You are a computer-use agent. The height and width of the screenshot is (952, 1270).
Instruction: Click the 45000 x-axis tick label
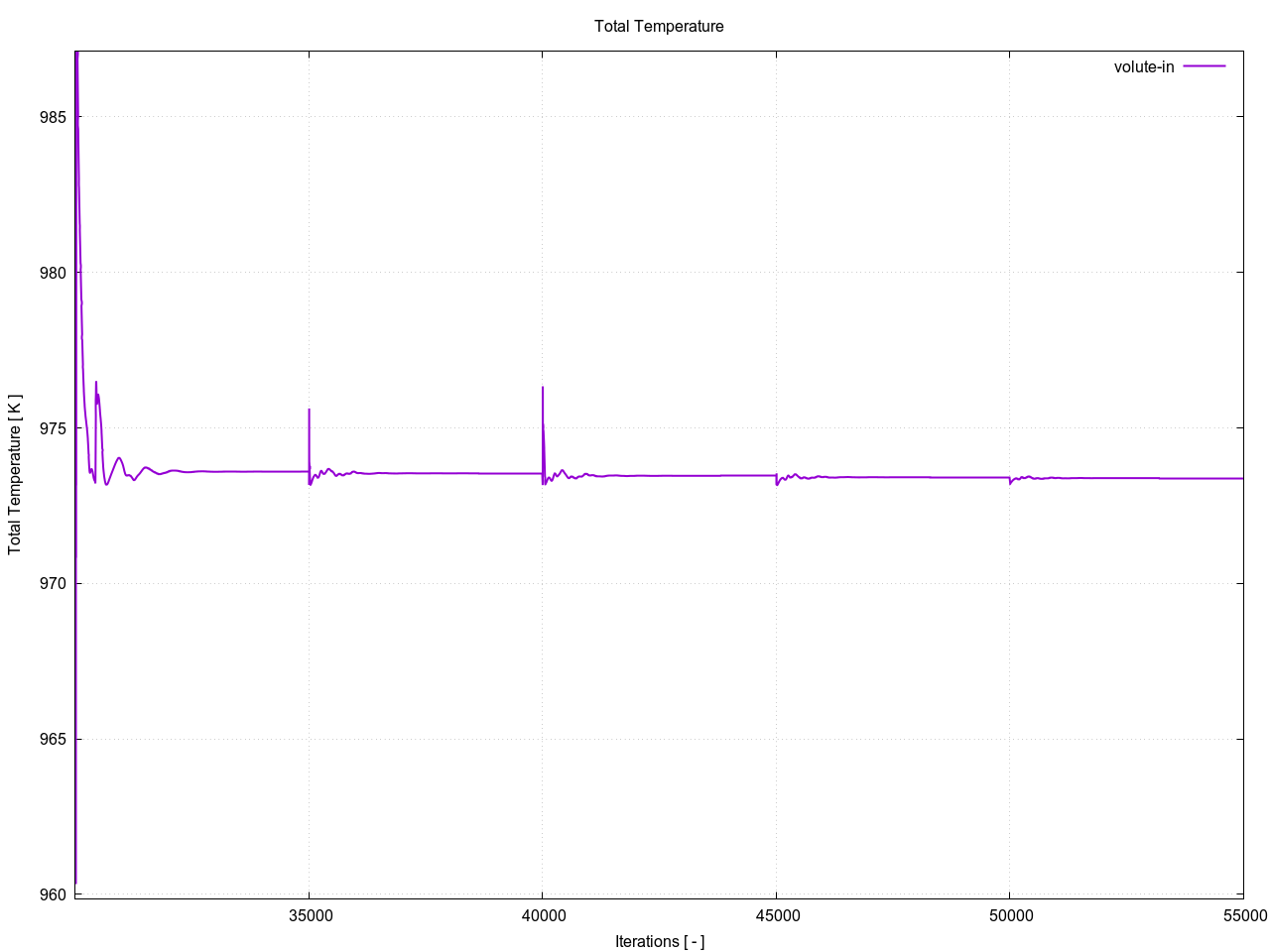(776, 916)
